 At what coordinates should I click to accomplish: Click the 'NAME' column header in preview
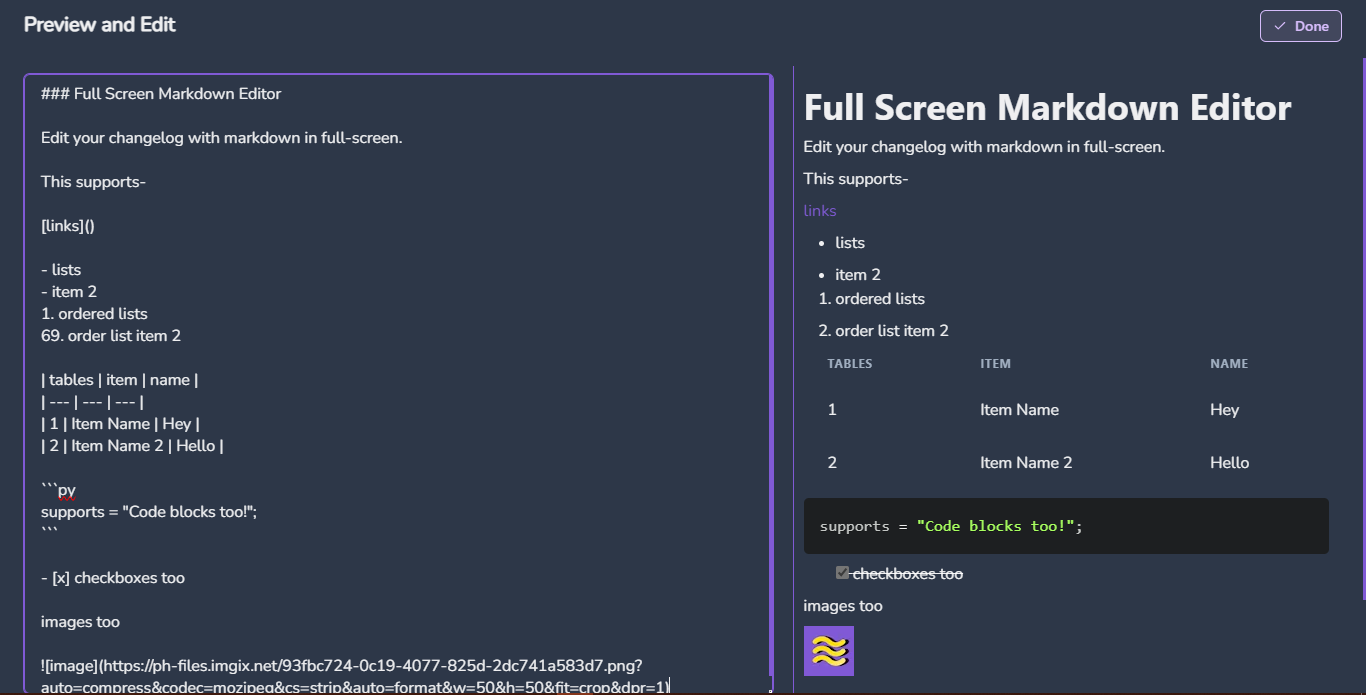click(1229, 364)
